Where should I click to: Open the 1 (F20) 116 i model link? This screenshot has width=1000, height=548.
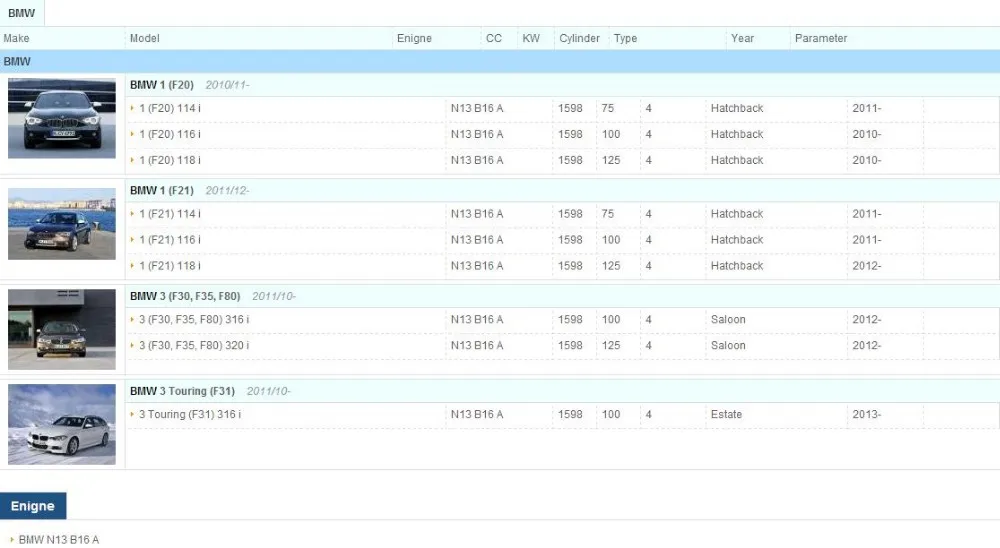click(x=170, y=134)
